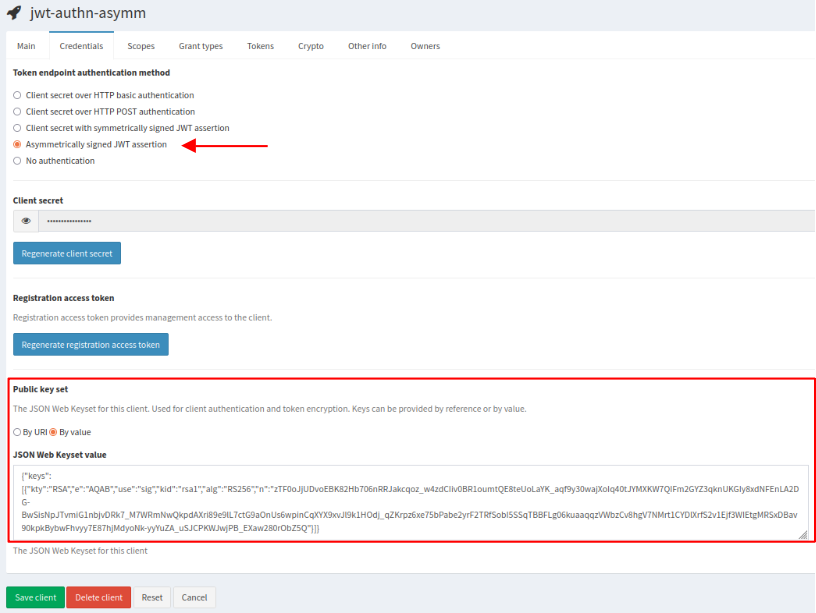Screen dimensions: 816x613
Task: Open the Main tab
Action: (26, 46)
